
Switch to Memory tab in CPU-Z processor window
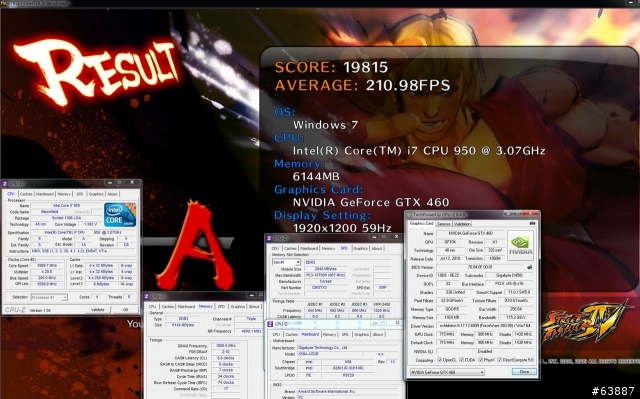64,194
